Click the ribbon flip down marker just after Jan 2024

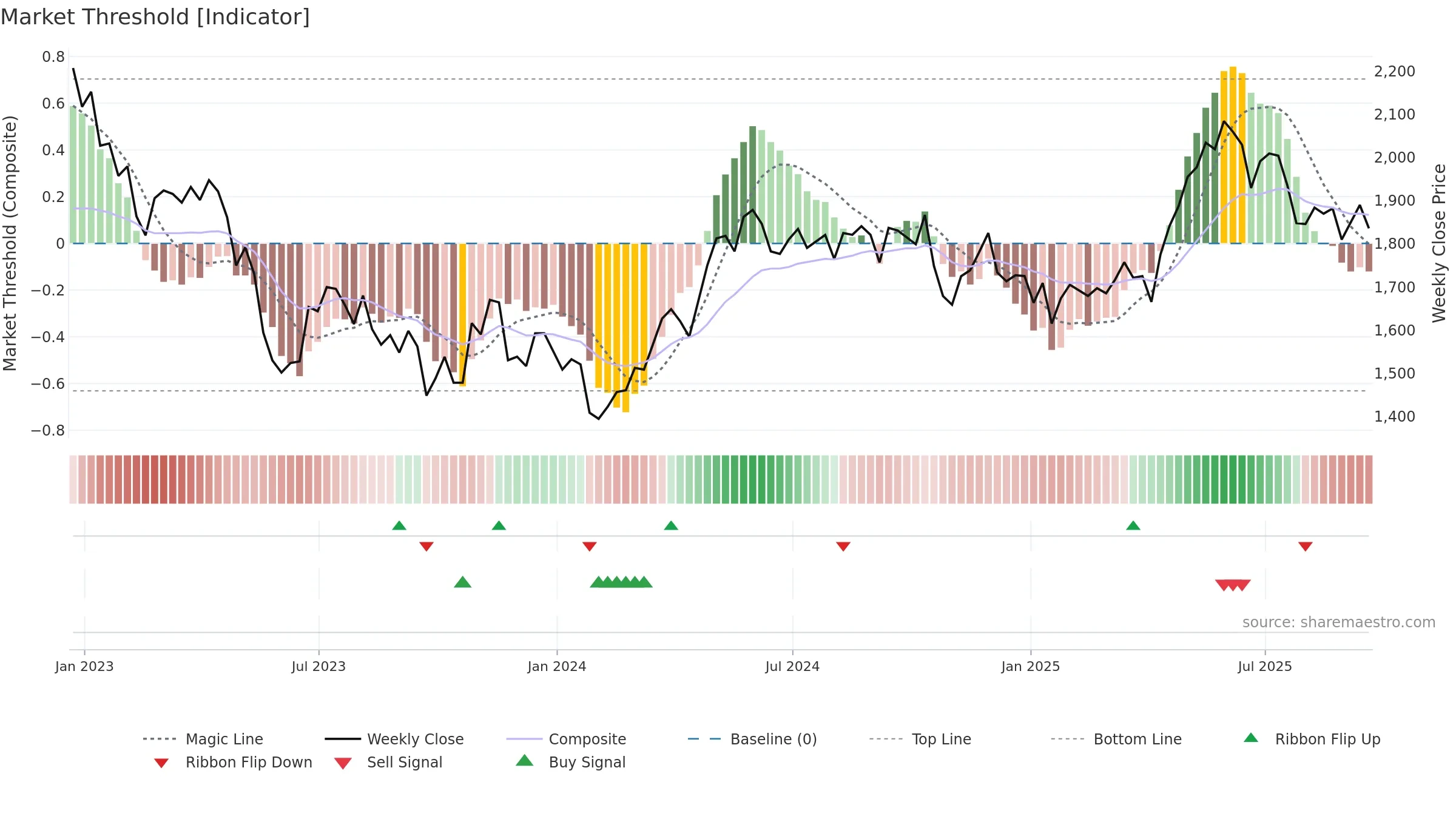pos(590,547)
